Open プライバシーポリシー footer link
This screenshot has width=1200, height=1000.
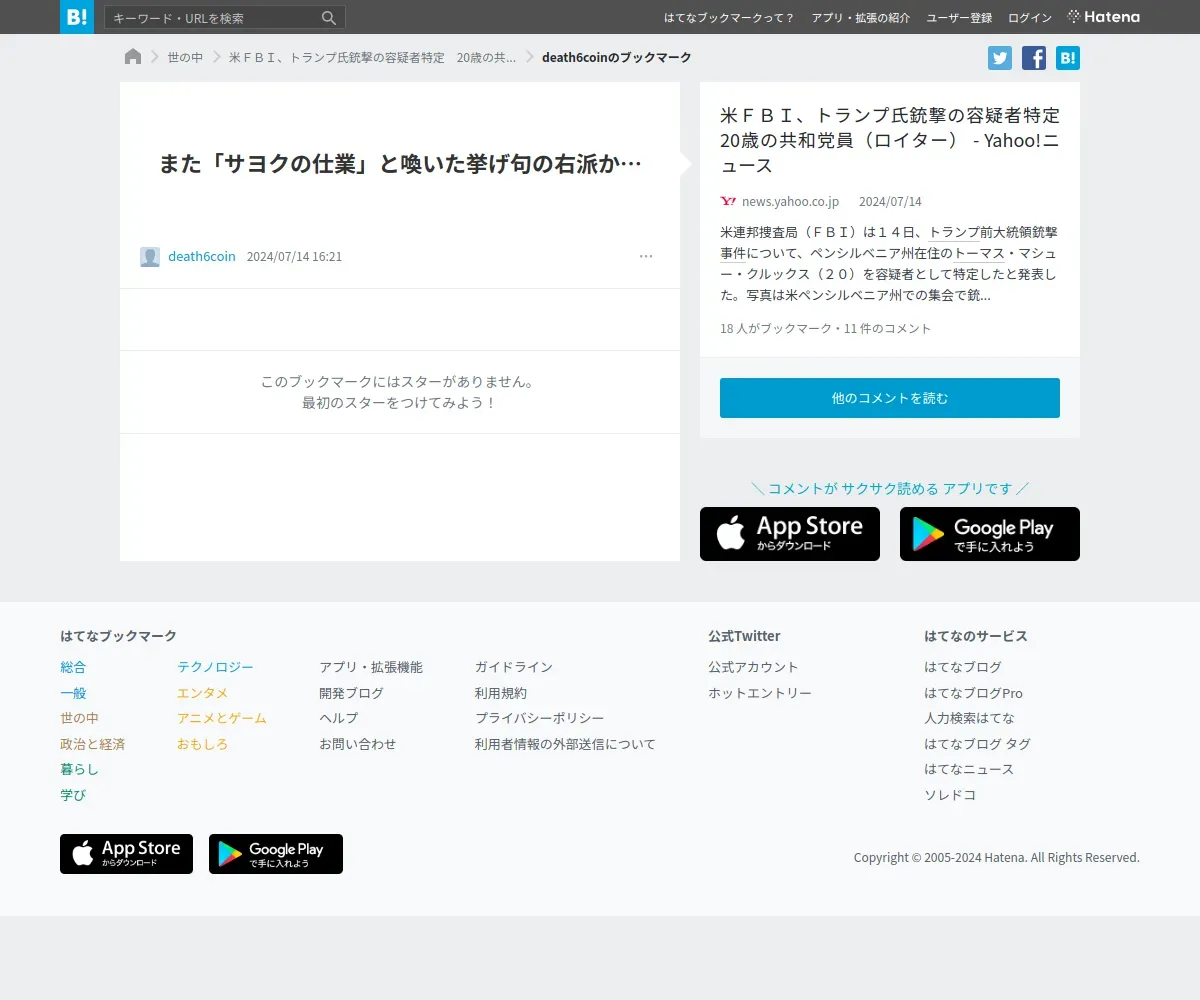540,718
